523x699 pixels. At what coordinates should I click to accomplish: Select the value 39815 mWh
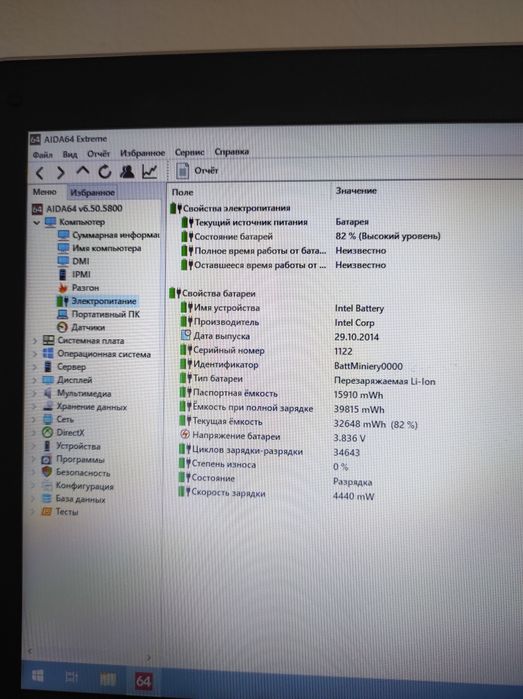[x=359, y=409]
